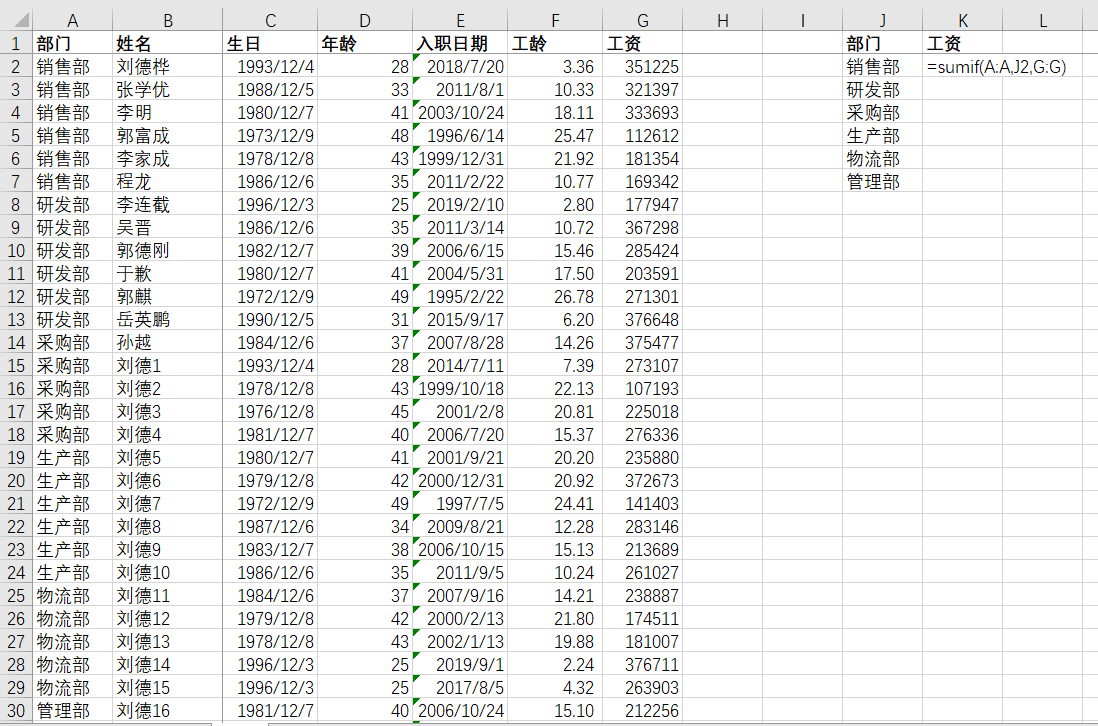The width and height of the screenshot is (1098, 726).
Task: Click the 工龄 header cell
Action: click(529, 44)
